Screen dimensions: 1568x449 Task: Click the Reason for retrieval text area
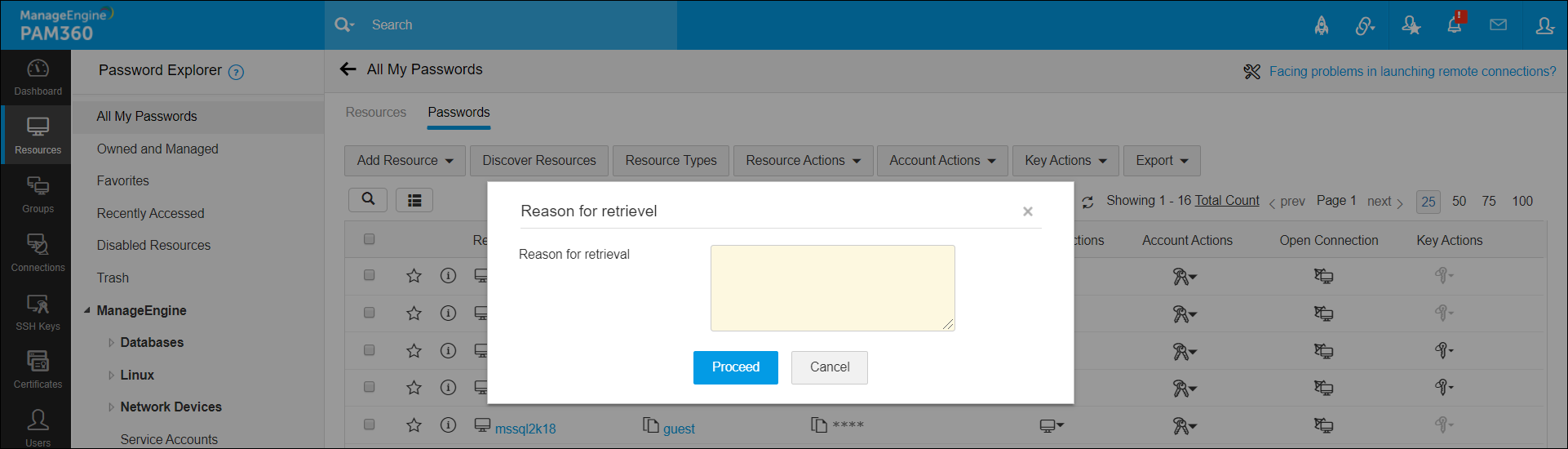pos(832,287)
